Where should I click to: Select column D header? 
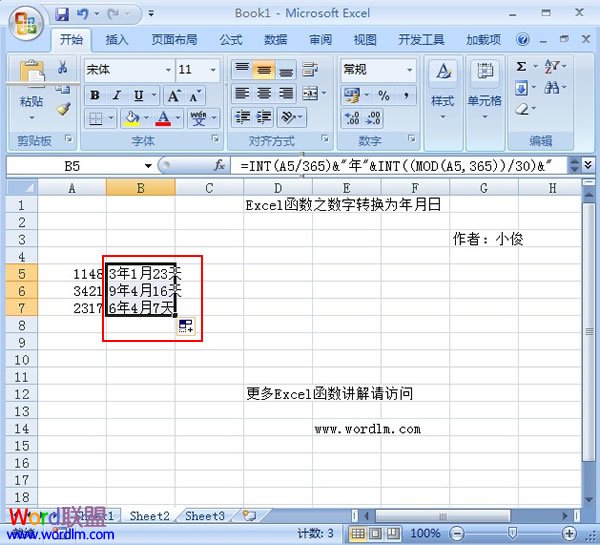278,188
